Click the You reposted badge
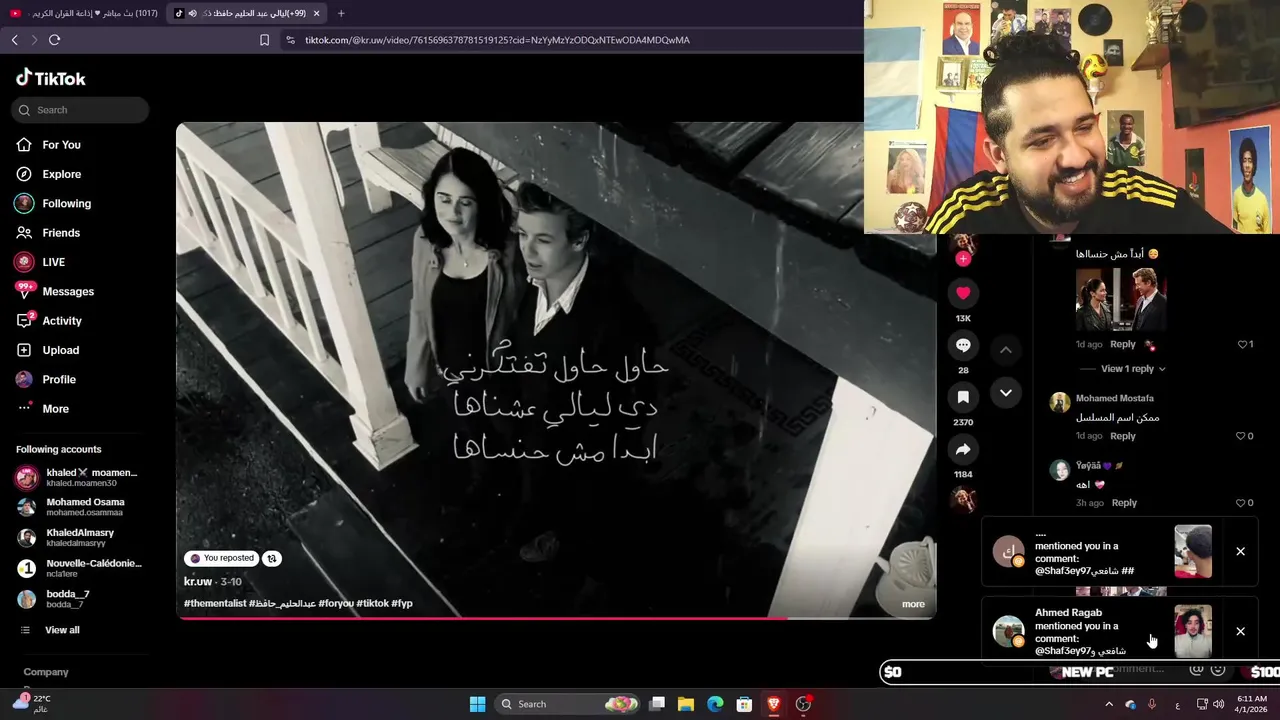Screen dimensions: 1280x720 pyautogui.click(x=222, y=559)
